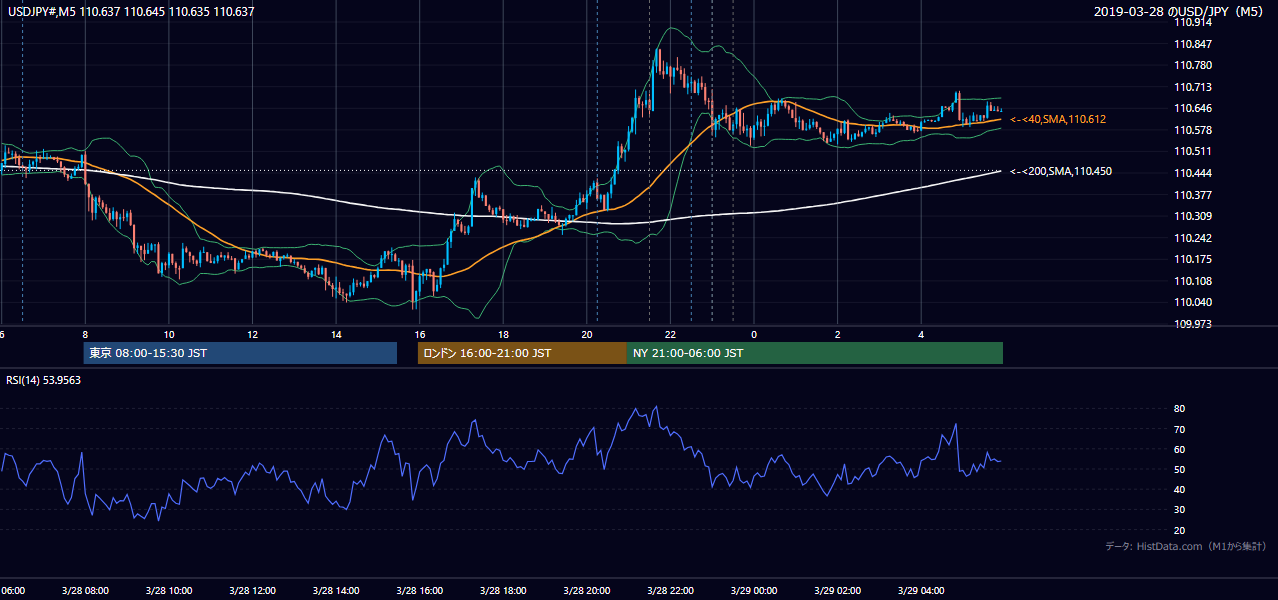The height and width of the screenshot is (600, 1278).
Task: Click the 3/28 08:00 bottom time label
Action: [x=84, y=591]
